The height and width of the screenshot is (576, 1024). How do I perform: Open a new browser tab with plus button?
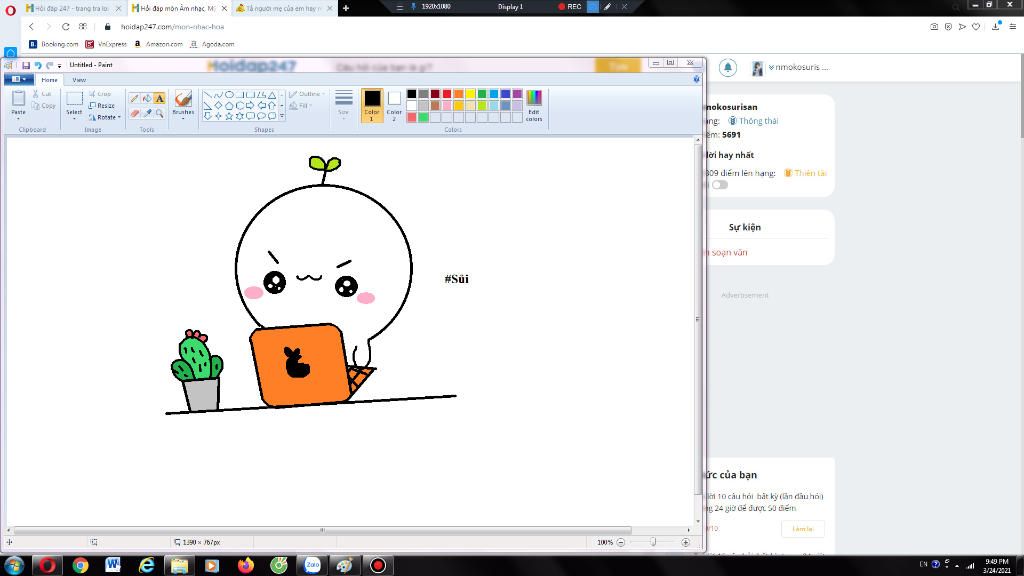point(345,8)
